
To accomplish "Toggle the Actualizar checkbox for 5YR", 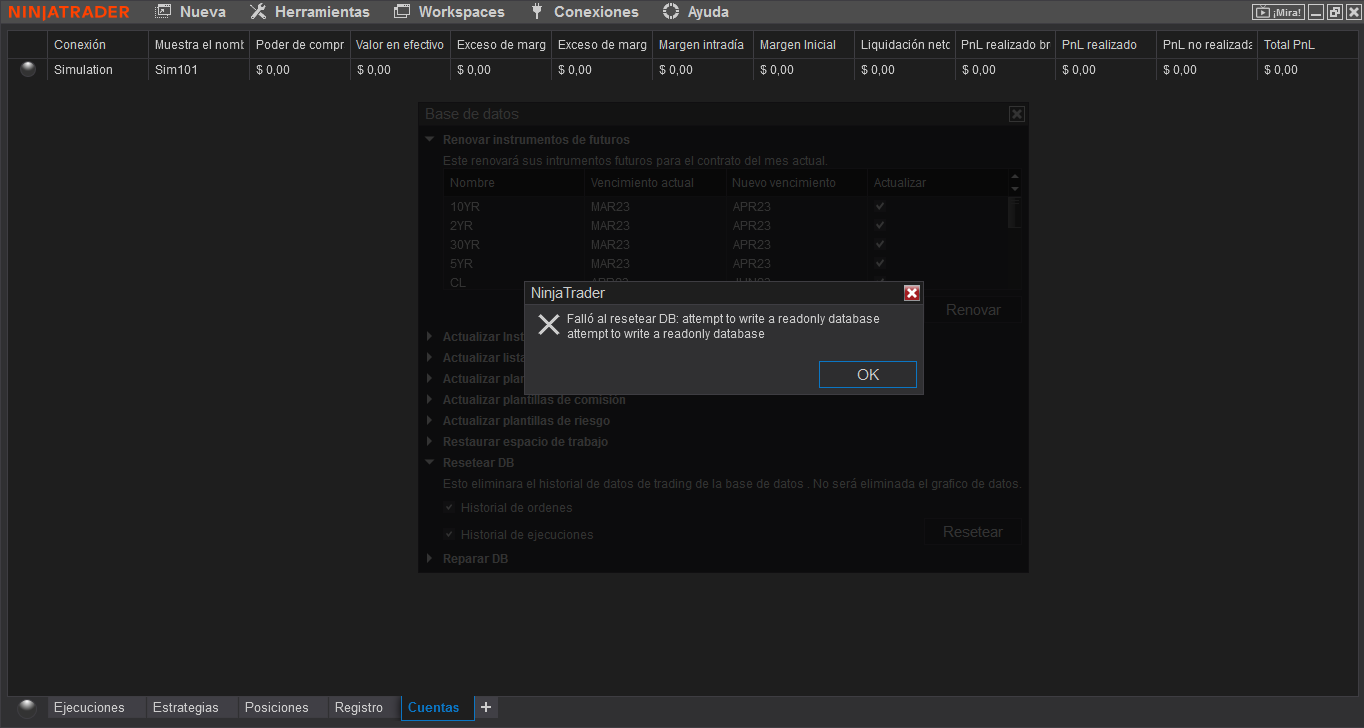I will point(880,263).
